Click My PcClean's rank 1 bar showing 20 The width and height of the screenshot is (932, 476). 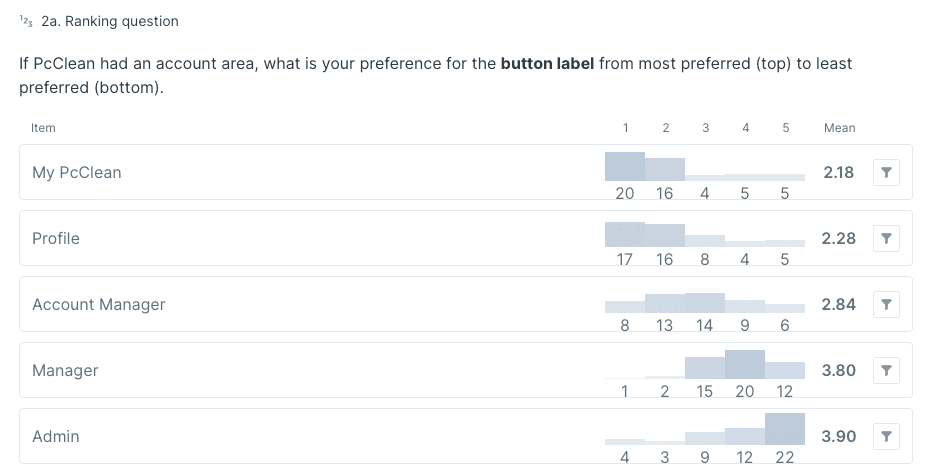625,166
